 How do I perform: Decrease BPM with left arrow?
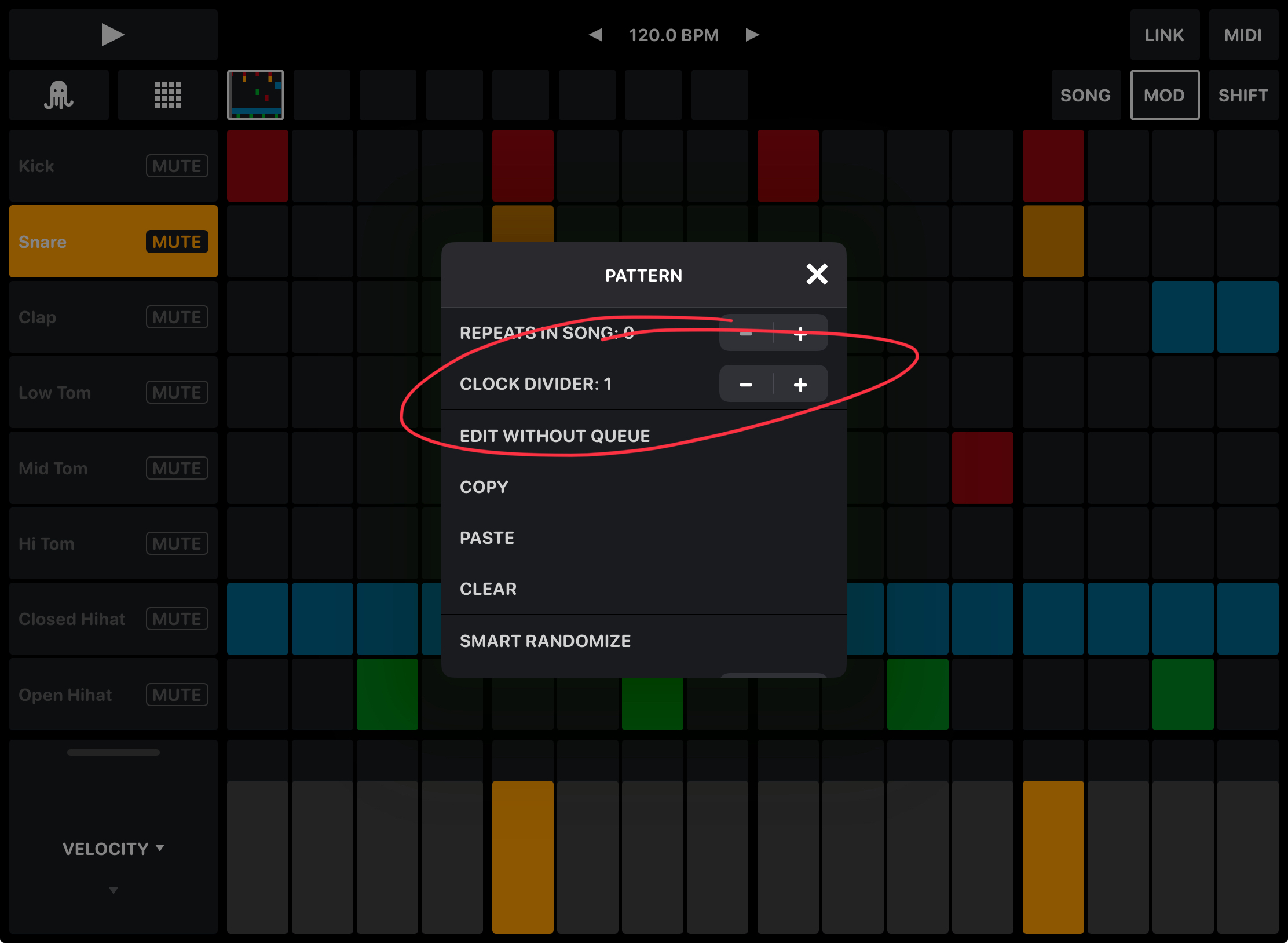coord(595,35)
